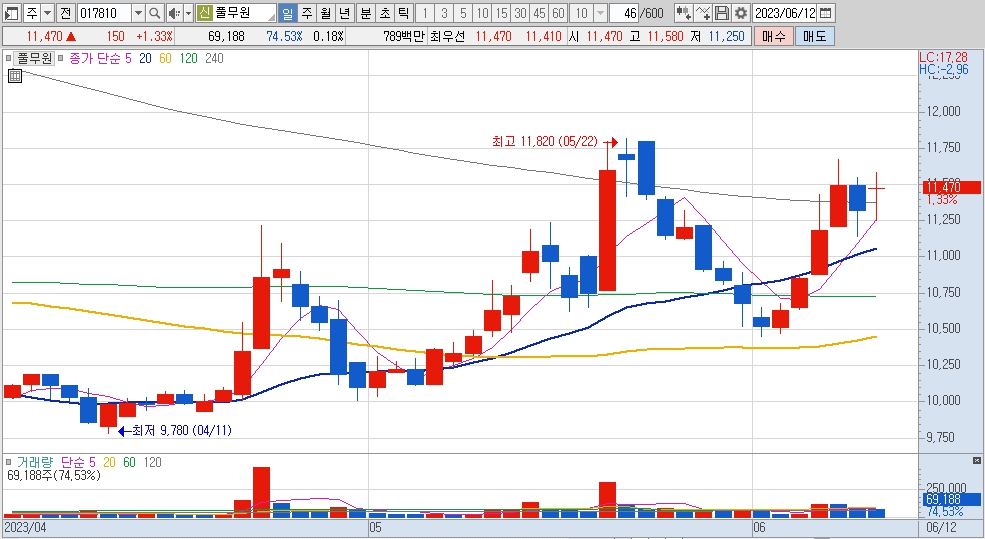985x539 pixels.
Task: Click the 789백만 trading value
Action: click(x=404, y=36)
